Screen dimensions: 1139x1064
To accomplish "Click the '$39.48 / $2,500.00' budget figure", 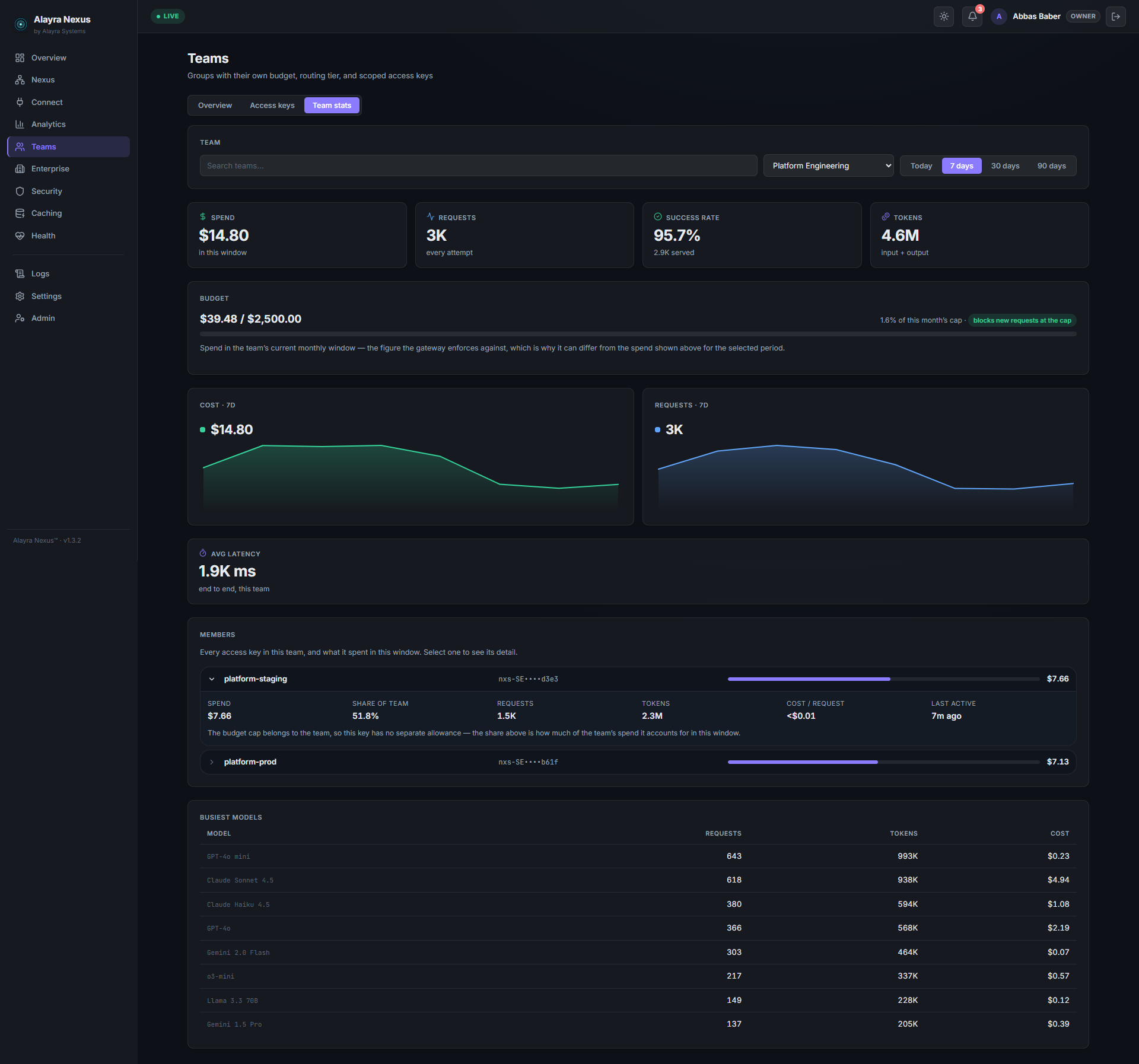I will tap(250, 319).
